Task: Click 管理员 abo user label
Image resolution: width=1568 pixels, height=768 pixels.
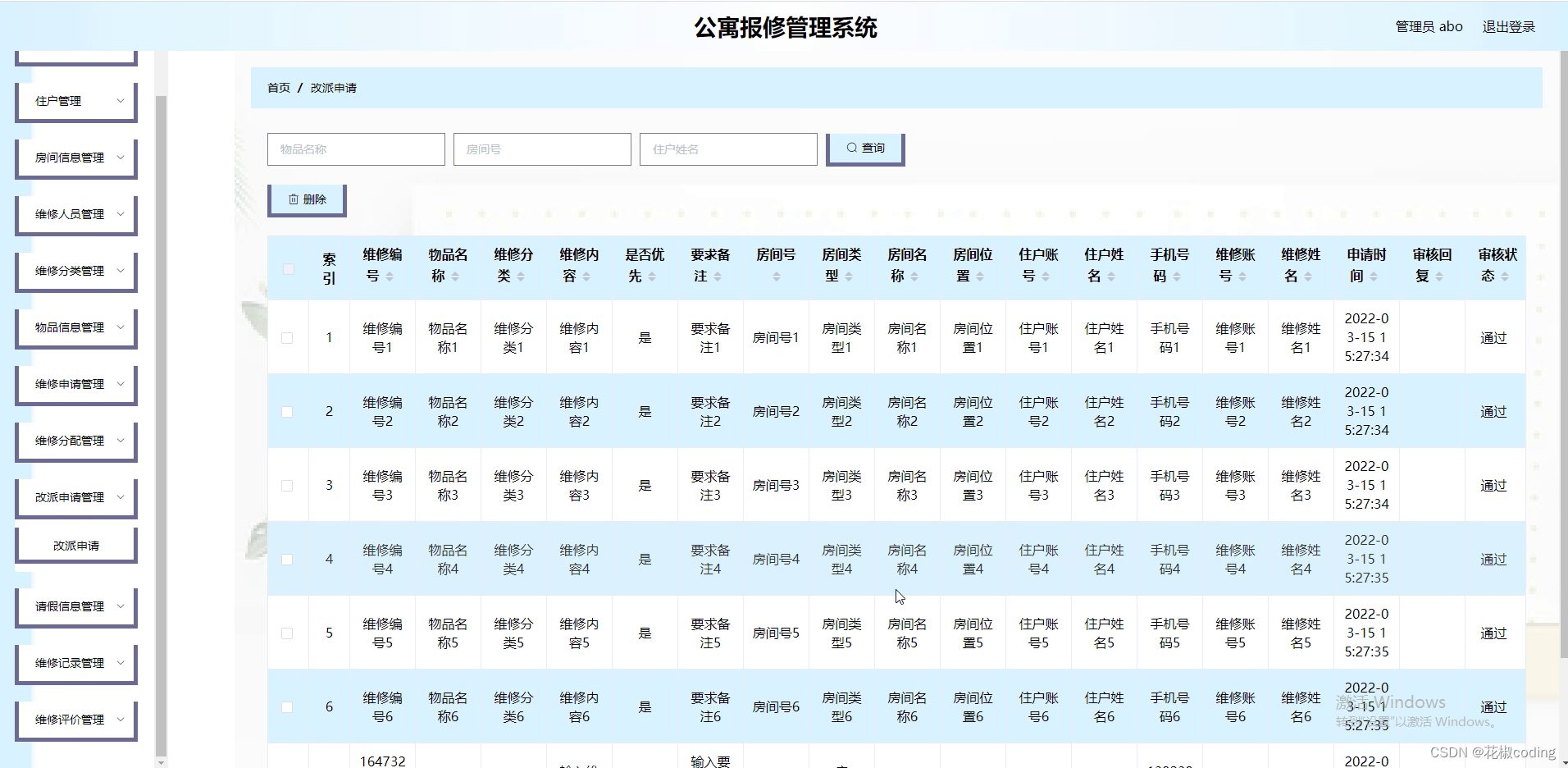Action: [x=1429, y=26]
